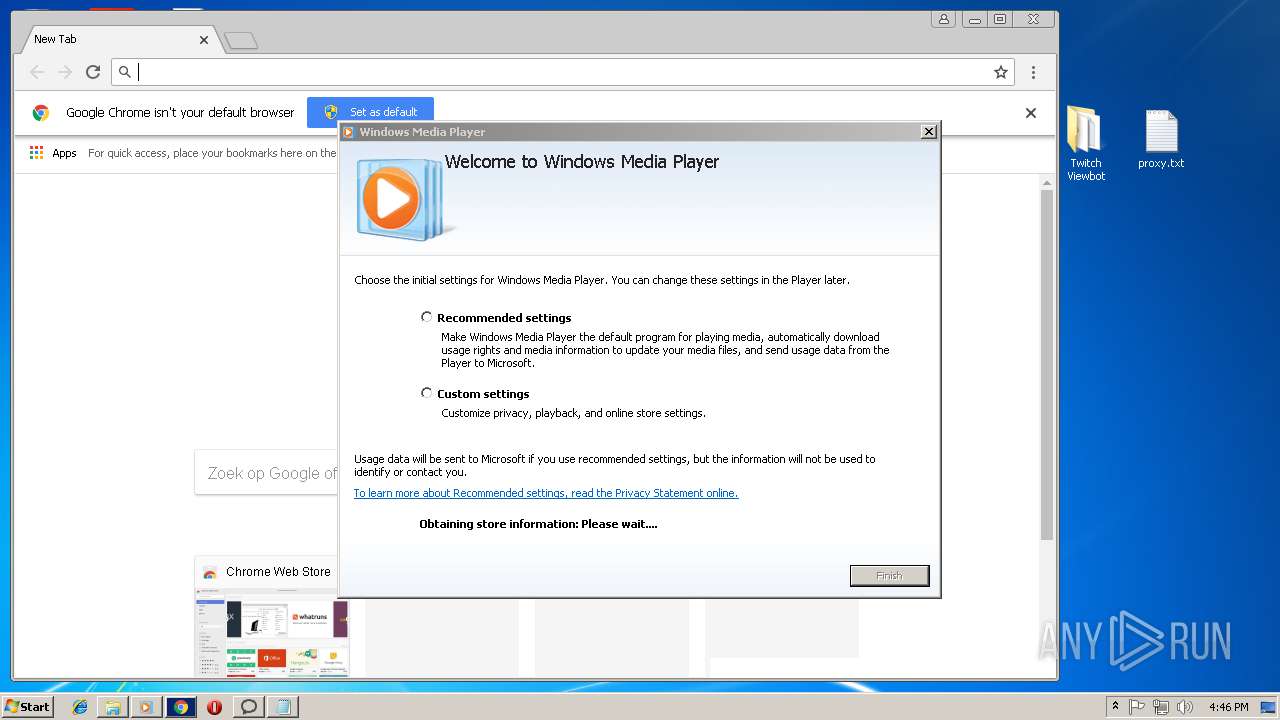The height and width of the screenshot is (720, 1280).
Task: Open the Windows Start menu
Action: click(28, 707)
